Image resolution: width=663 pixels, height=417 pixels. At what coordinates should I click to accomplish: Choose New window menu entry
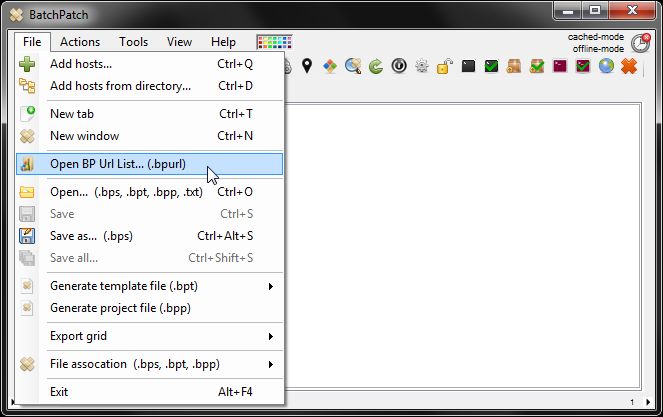[149, 136]
